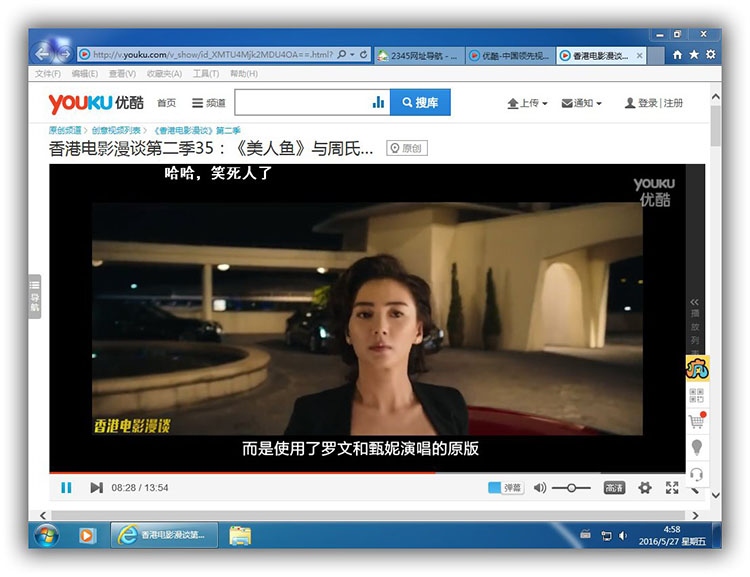750x577 pixels.
Task: Close the 香港电影漫谈 tab
Action: coord(639,55)
